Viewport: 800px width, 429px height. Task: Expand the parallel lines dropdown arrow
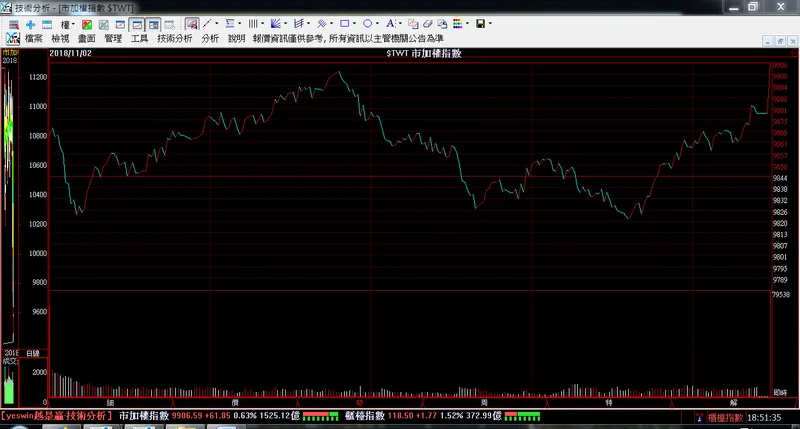pos(331,23)
